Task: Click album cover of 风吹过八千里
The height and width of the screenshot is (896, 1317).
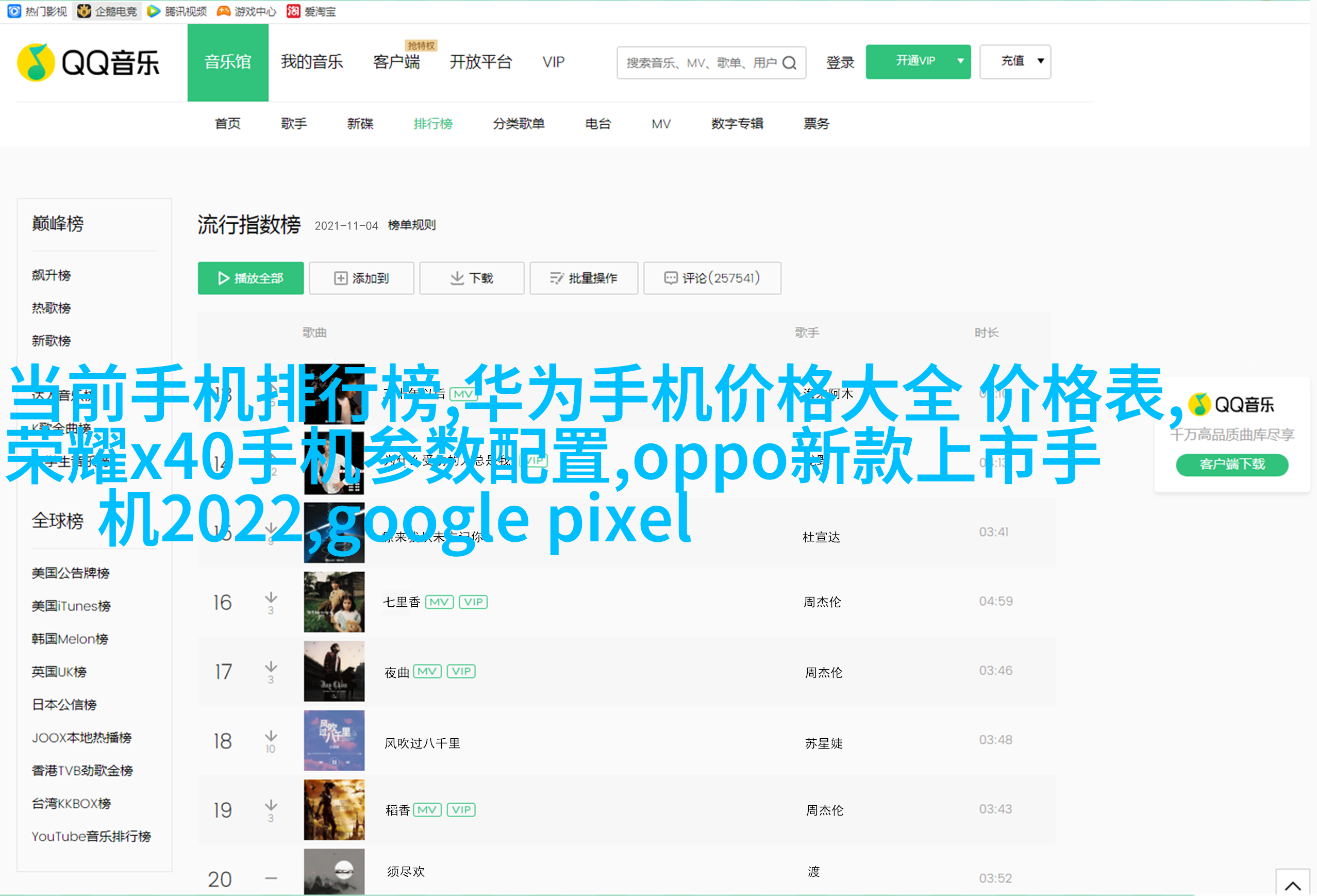Action: pos(335,741)
